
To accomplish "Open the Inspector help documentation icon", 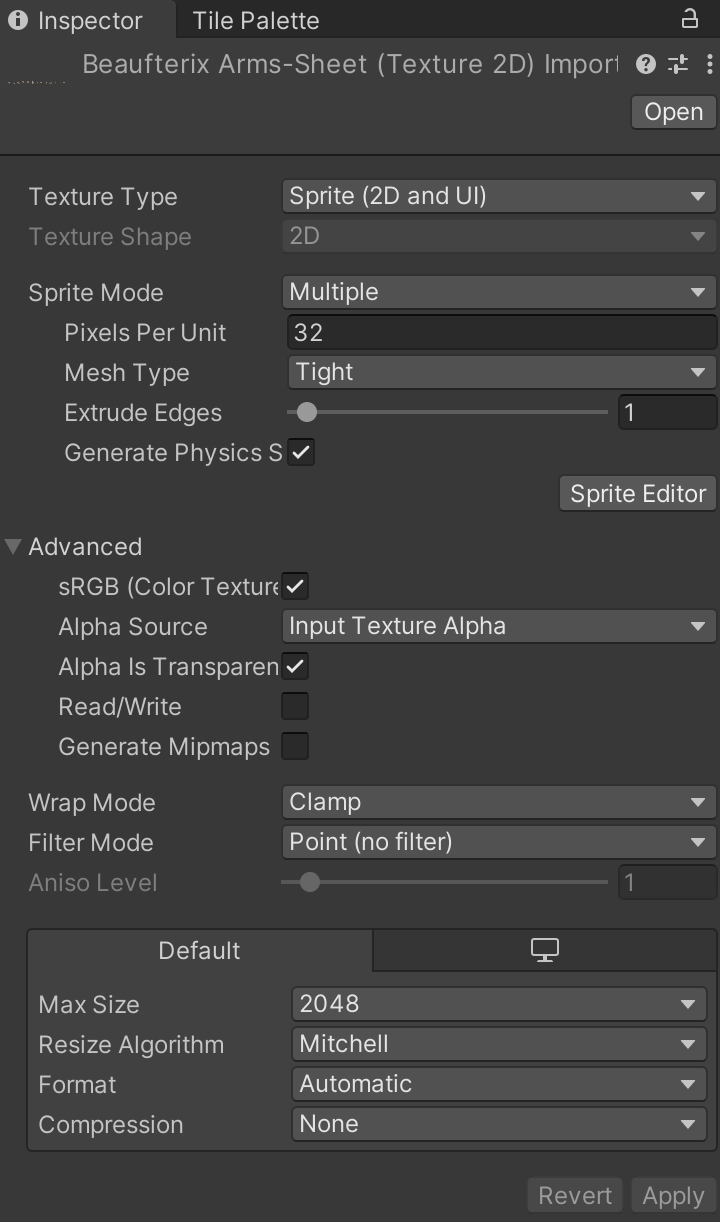I will pos(644,64).
